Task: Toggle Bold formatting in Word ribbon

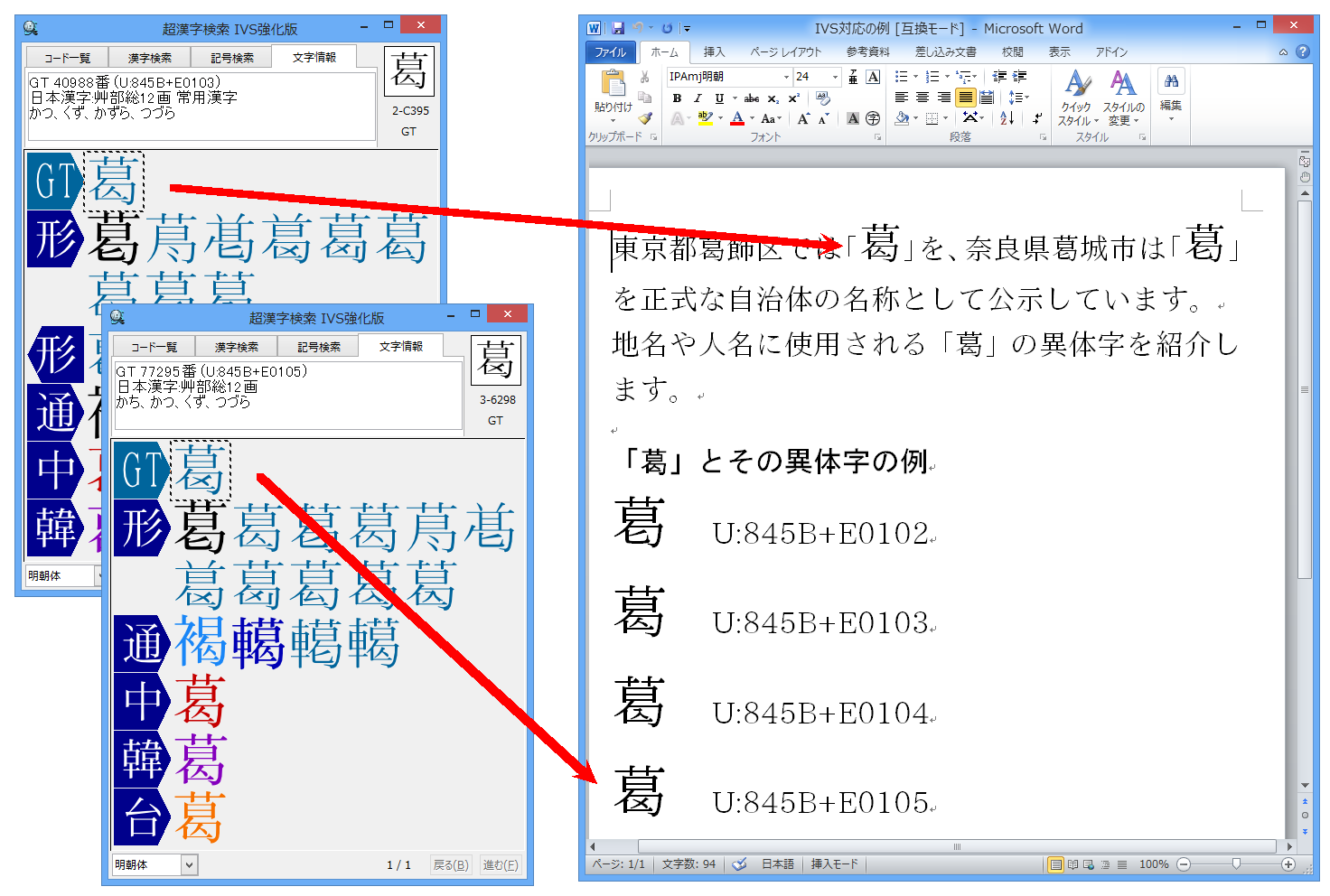Action: (x=677, y=98)
